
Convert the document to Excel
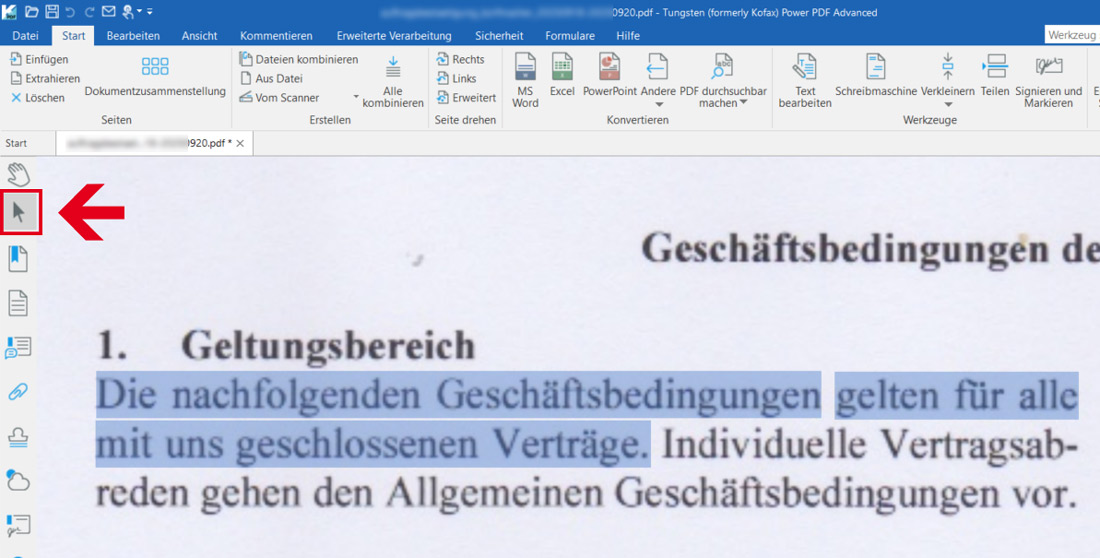[562, 75]
